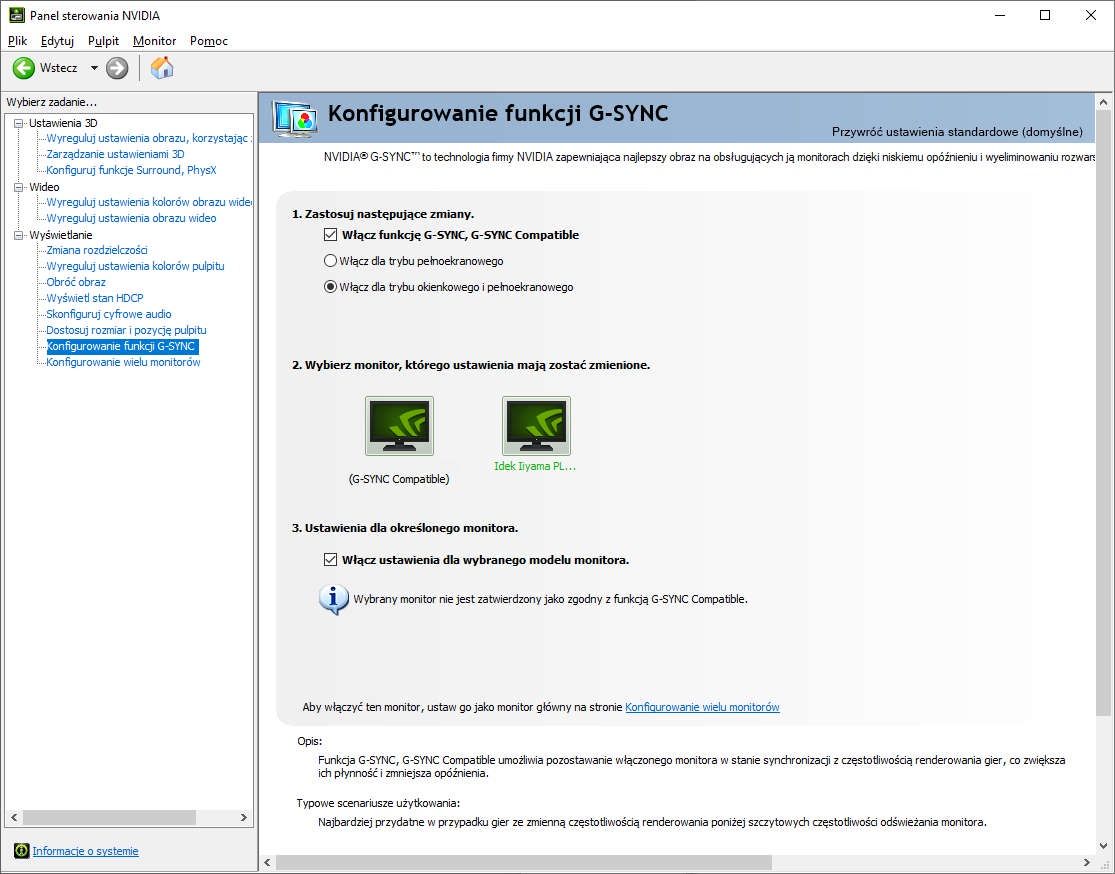Screen dimensions: 1115x874
Task: Open the Monitor menu
Action: (x=154, y=41)
